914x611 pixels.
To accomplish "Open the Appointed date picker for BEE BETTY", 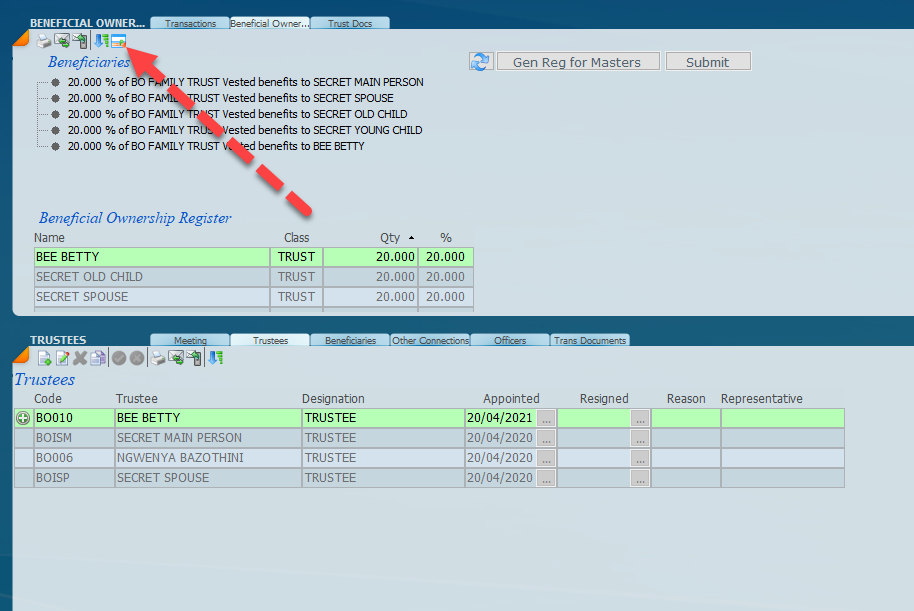I will (x=546, y=419).
